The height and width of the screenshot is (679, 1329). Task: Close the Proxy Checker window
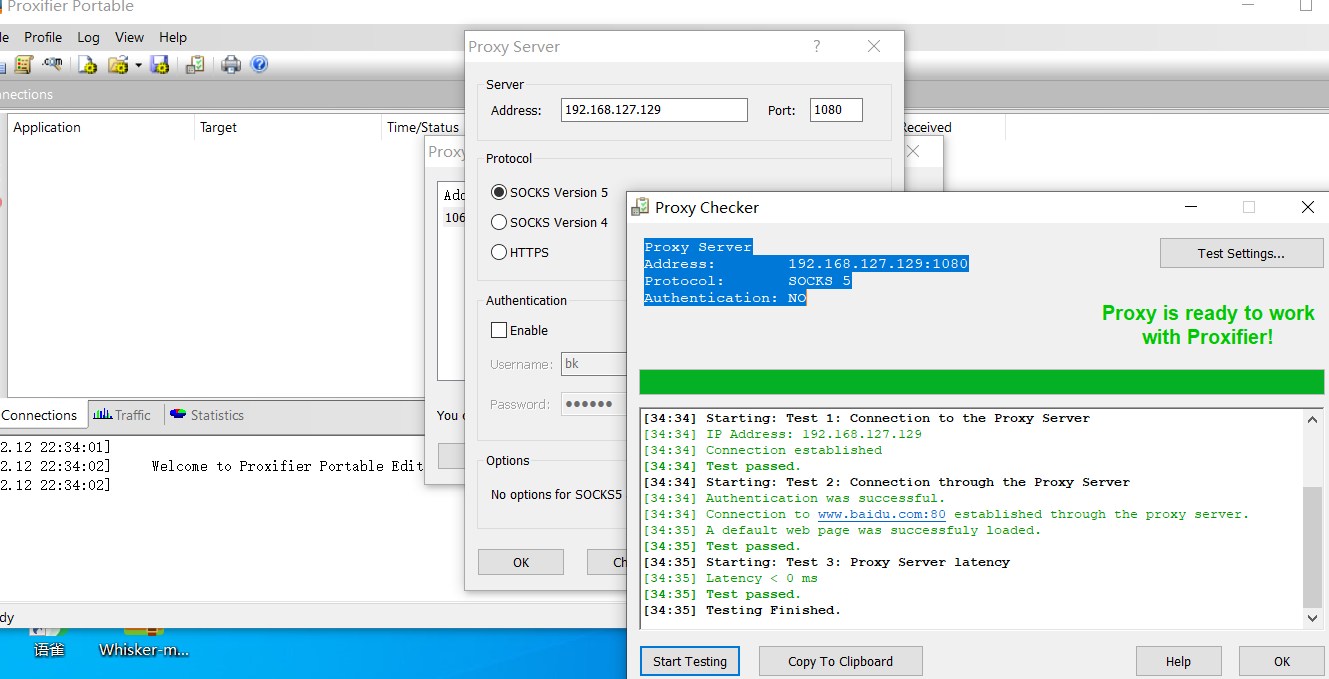click(1307, 207)
